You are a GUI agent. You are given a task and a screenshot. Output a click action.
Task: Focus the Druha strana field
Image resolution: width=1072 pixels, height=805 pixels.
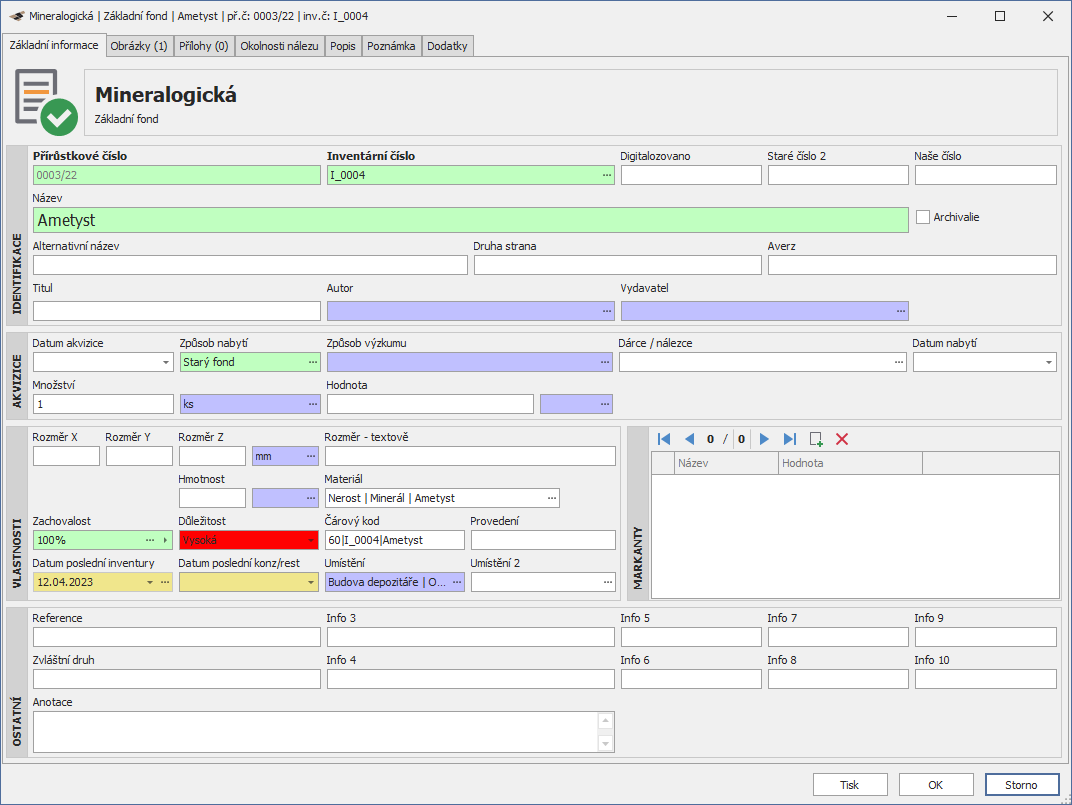617,265
